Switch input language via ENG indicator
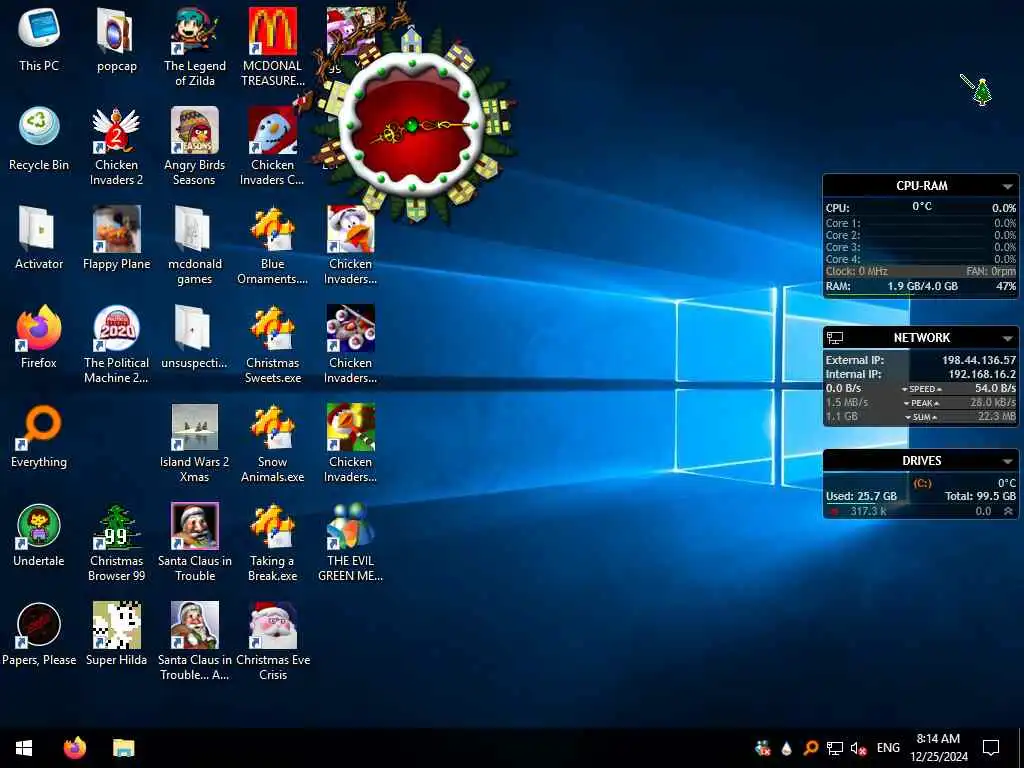Image resolution: width=1024 pixels, height=768 pixels. point(888,748)
